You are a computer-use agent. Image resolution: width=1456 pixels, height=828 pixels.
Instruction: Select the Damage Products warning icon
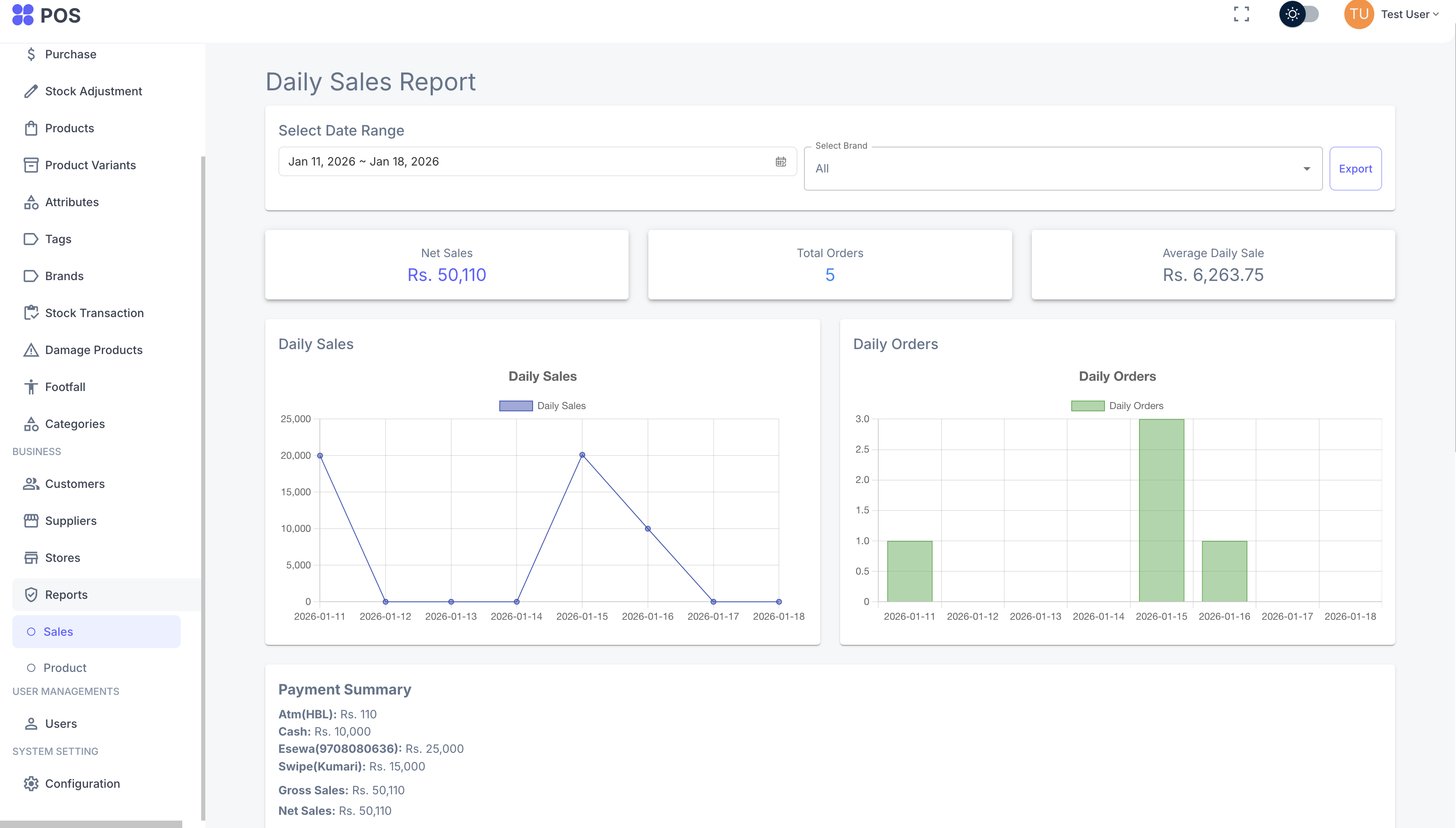[31, 350]
